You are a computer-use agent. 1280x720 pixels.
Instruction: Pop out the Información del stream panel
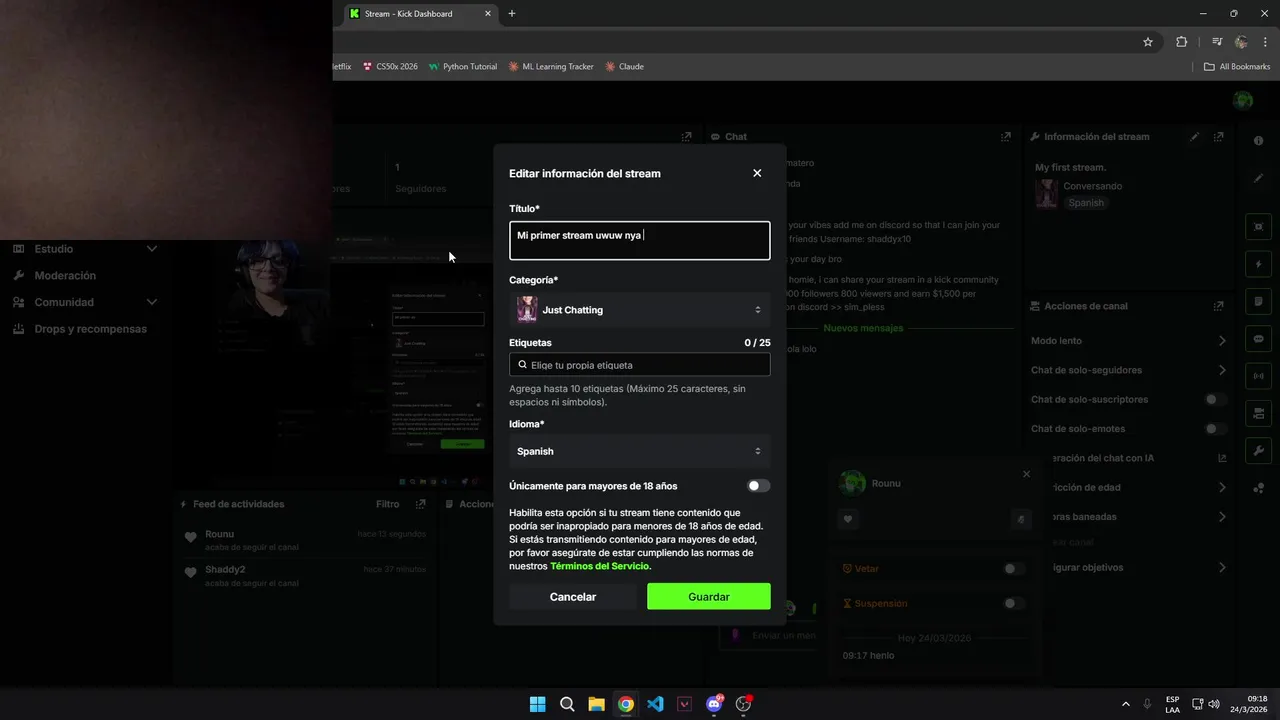[1218, 137]
